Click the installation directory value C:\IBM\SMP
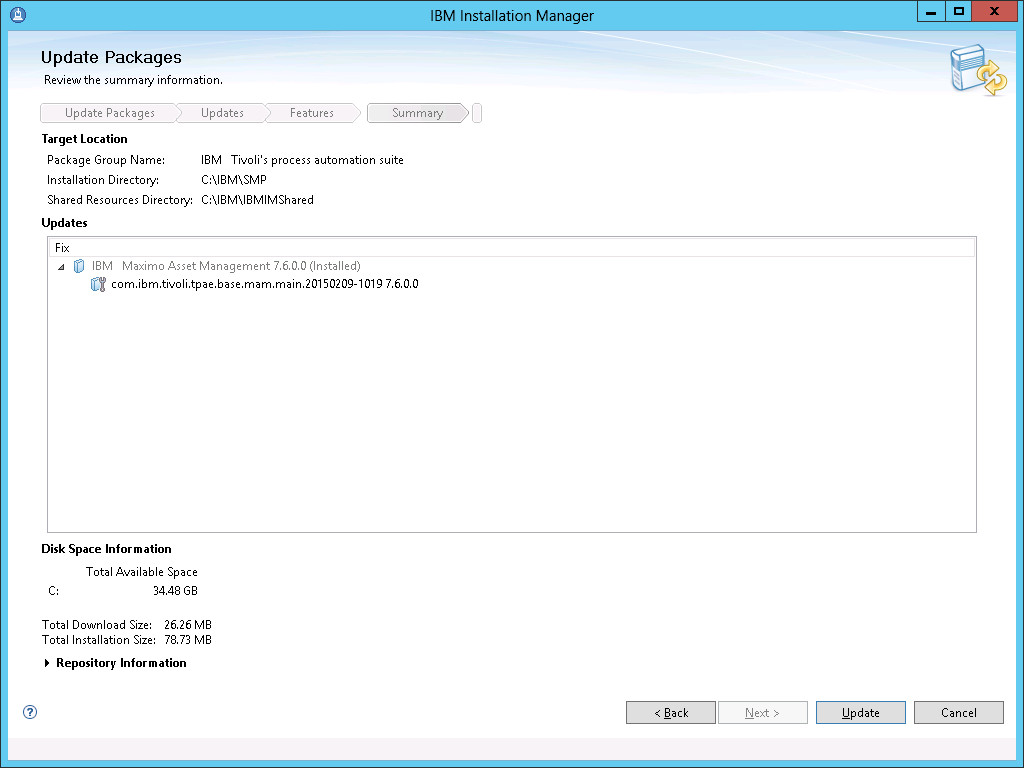 (x=234, y=180)
